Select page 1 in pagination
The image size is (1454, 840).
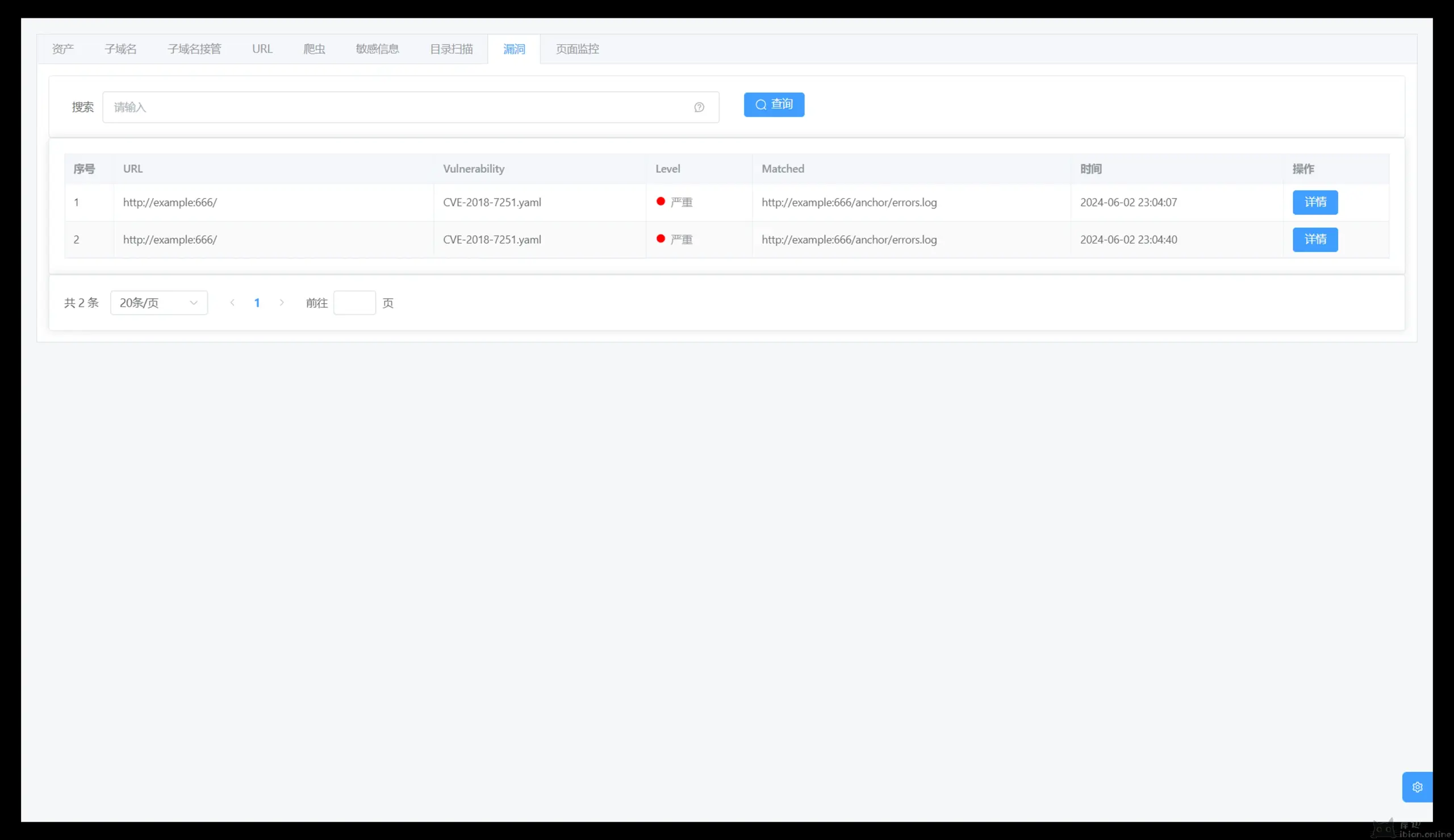click(257, 303)
